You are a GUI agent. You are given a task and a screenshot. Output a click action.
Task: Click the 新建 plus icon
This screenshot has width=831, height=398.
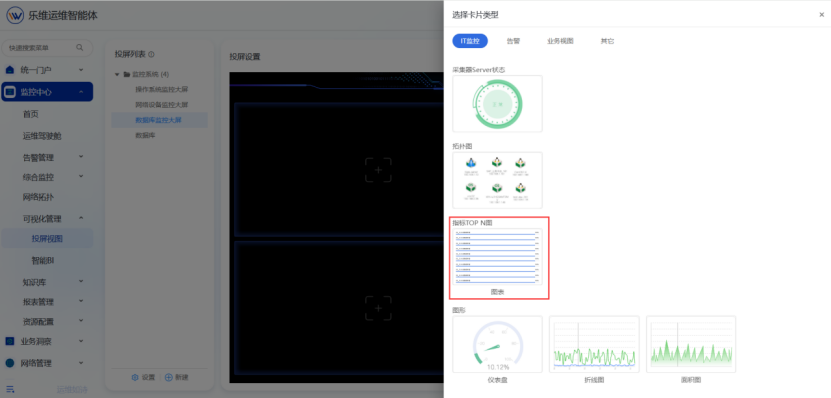click(169, 377)
